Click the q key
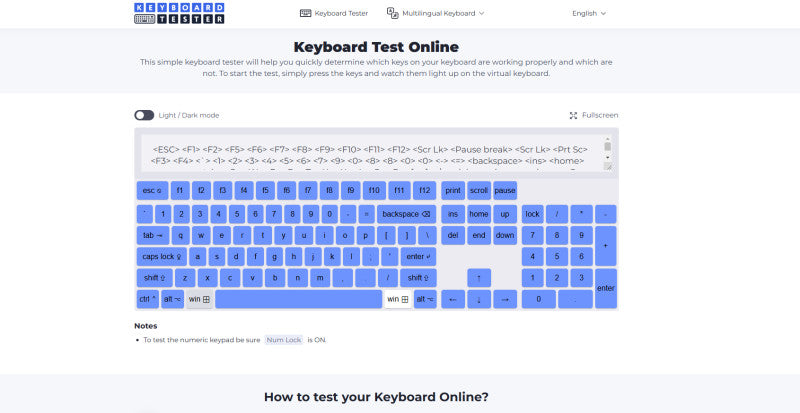Screen dimensions: 800x413 (181, 235)
